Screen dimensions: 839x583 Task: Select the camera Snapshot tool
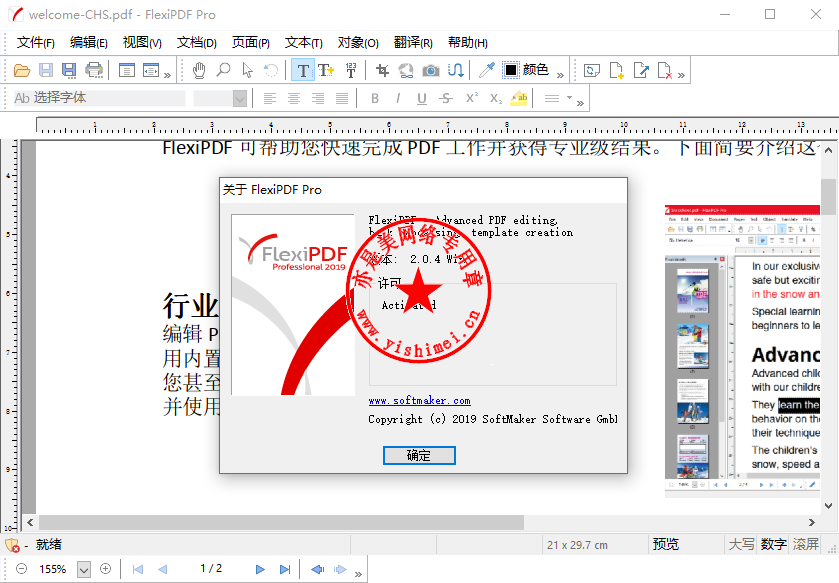431,70
